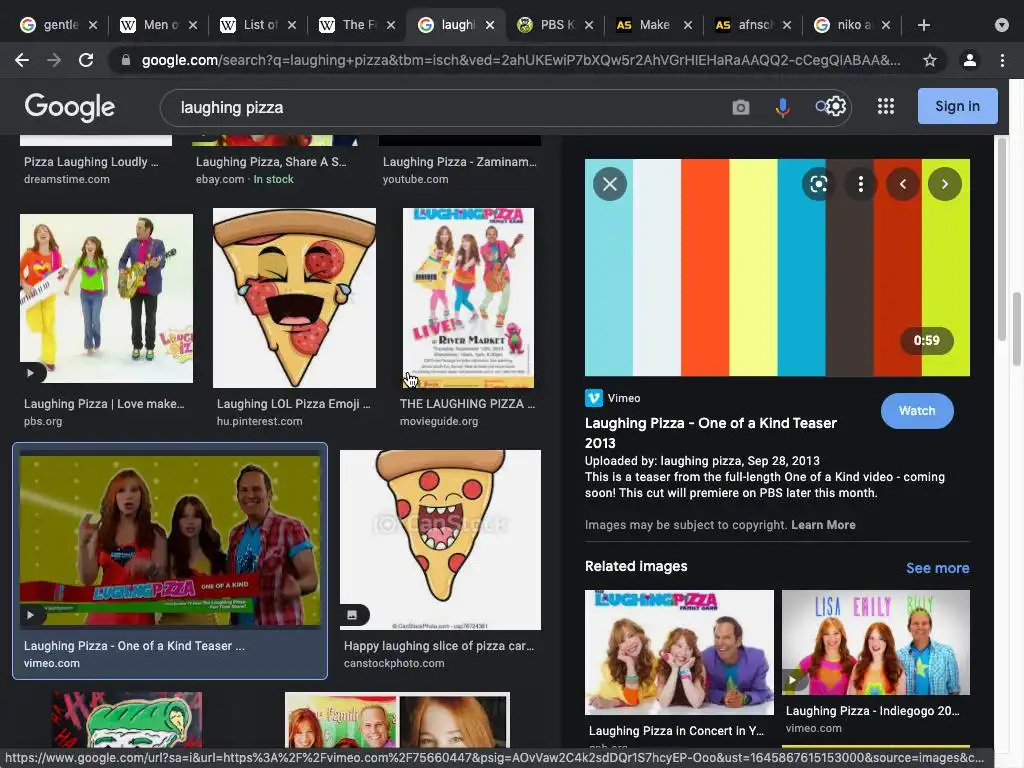Search inside image with Lens icon
This screenshot has width=1024, height=768.
coord(818,184)
